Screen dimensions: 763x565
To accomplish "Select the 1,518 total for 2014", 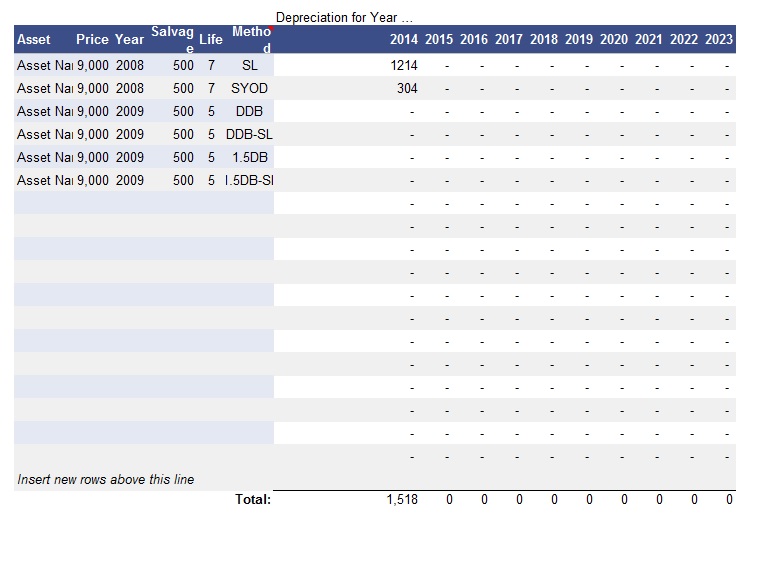I will point(402,500).
